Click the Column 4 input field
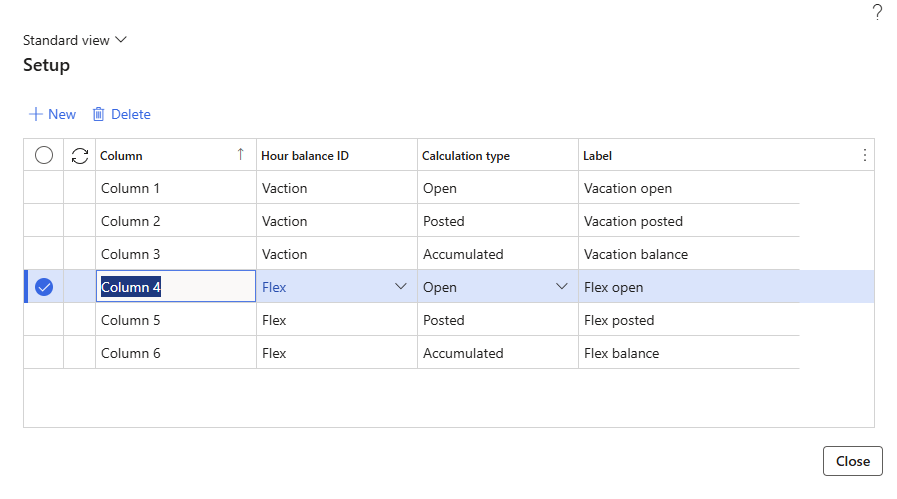This screenshot has width=897, height=499. pyautogui.click(x=175, y=287)
